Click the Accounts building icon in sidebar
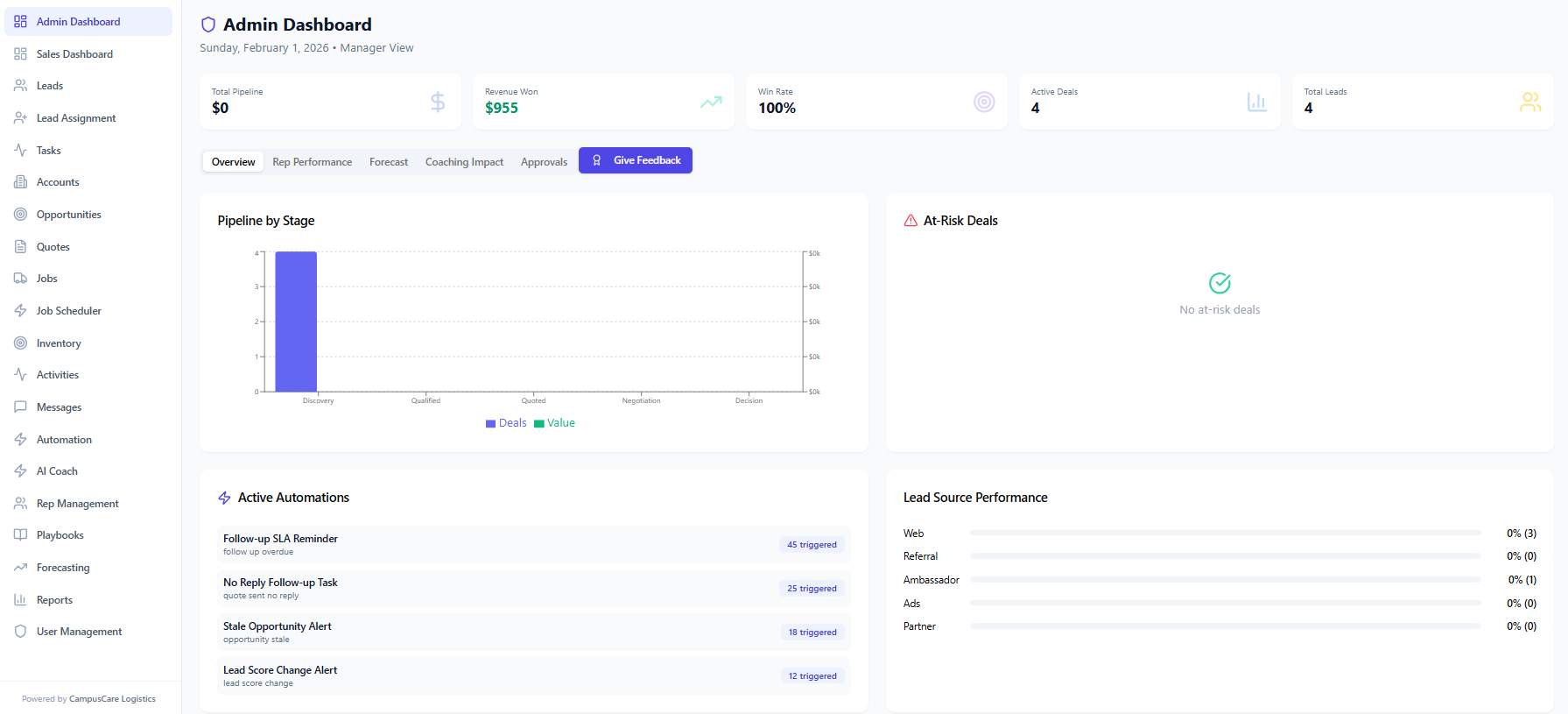This screenshot has height=714, width=1568. pyautogui.click(x=20, y=182)
